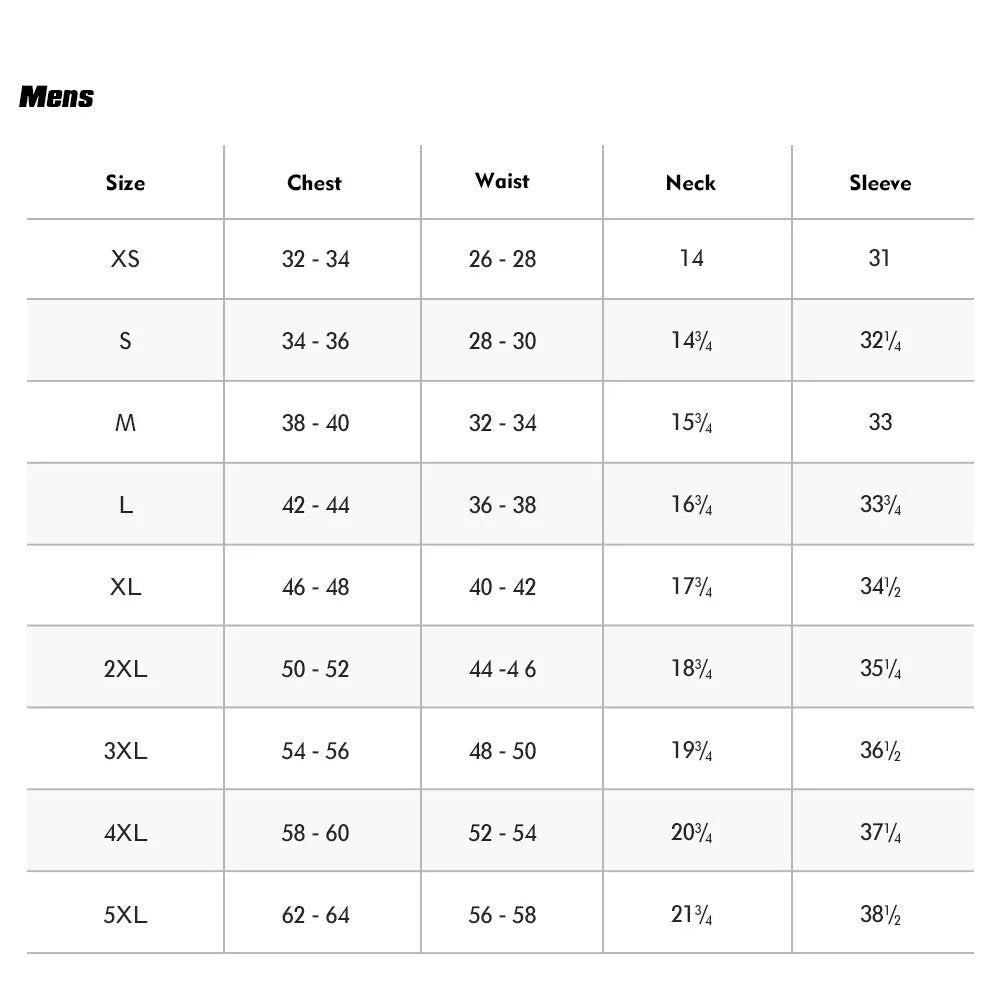Click the 5XL size row label
This screenshot has height=1000, width=1000.
click(x=125, y=915)
